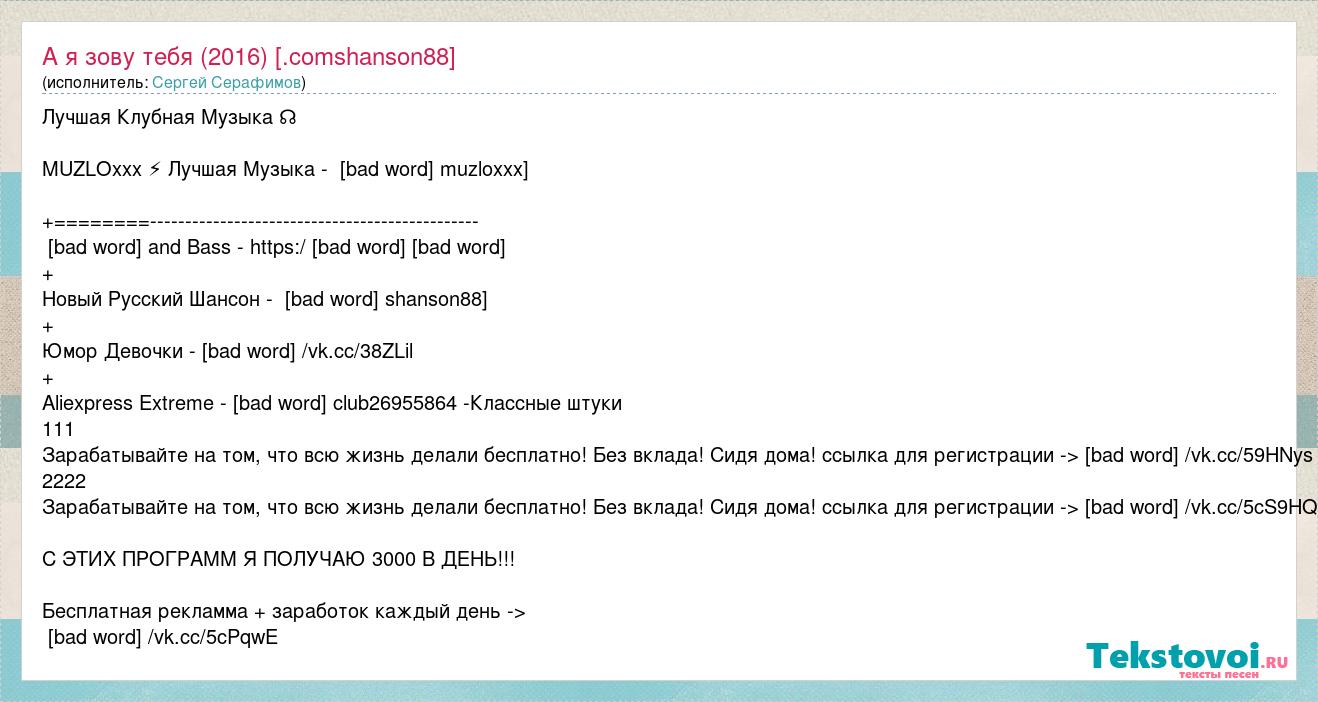
Task: Select the text '[bad word] /vk.cc/5cPqwE'
Action: point(162,638)
